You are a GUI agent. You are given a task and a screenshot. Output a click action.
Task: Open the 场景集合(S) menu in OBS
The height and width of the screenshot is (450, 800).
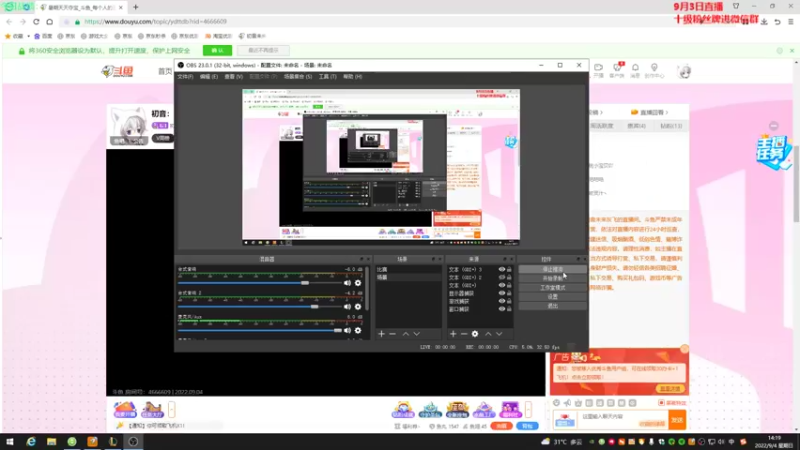pos(298,77)
